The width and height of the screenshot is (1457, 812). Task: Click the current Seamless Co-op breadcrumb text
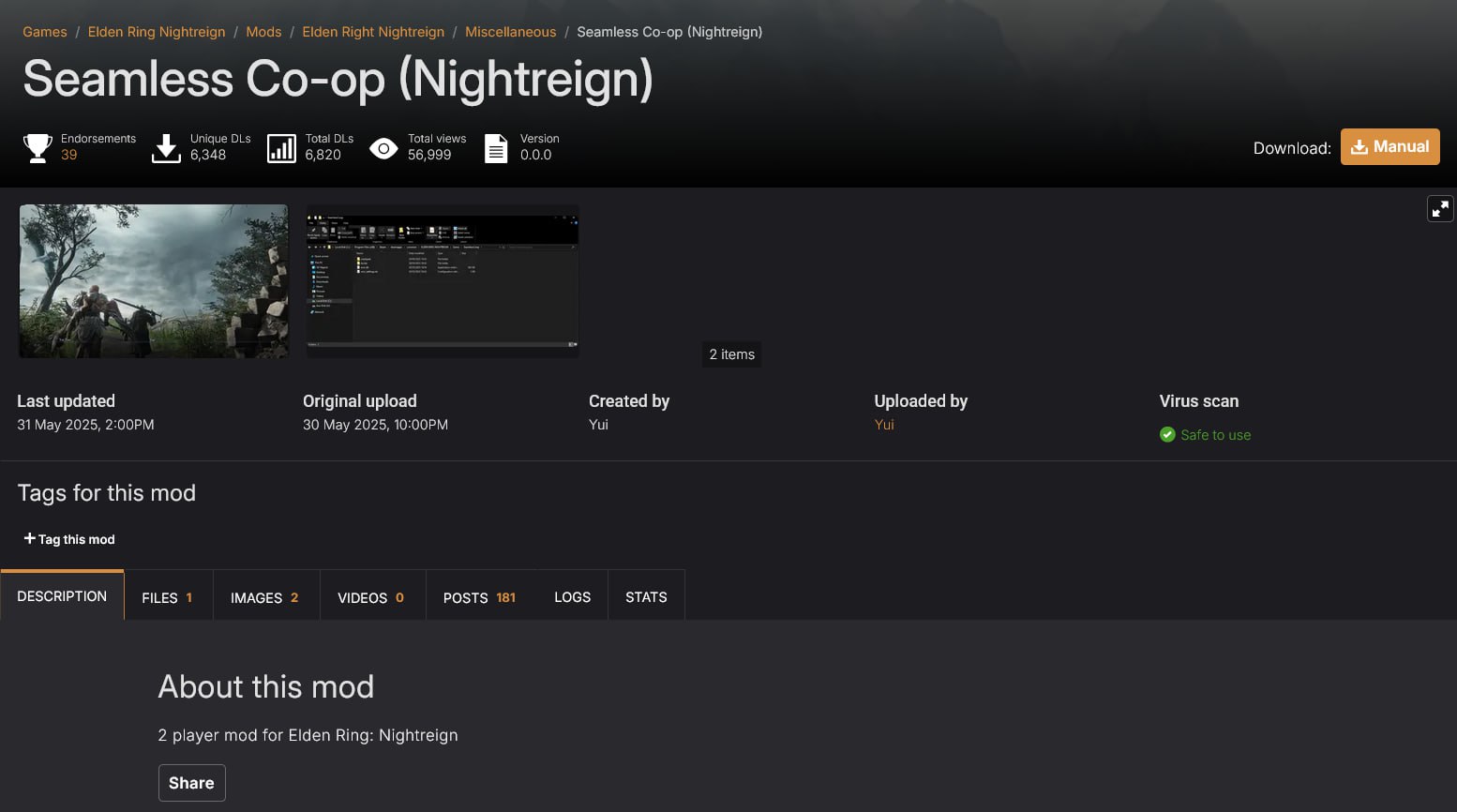click(x=669, y=32)
